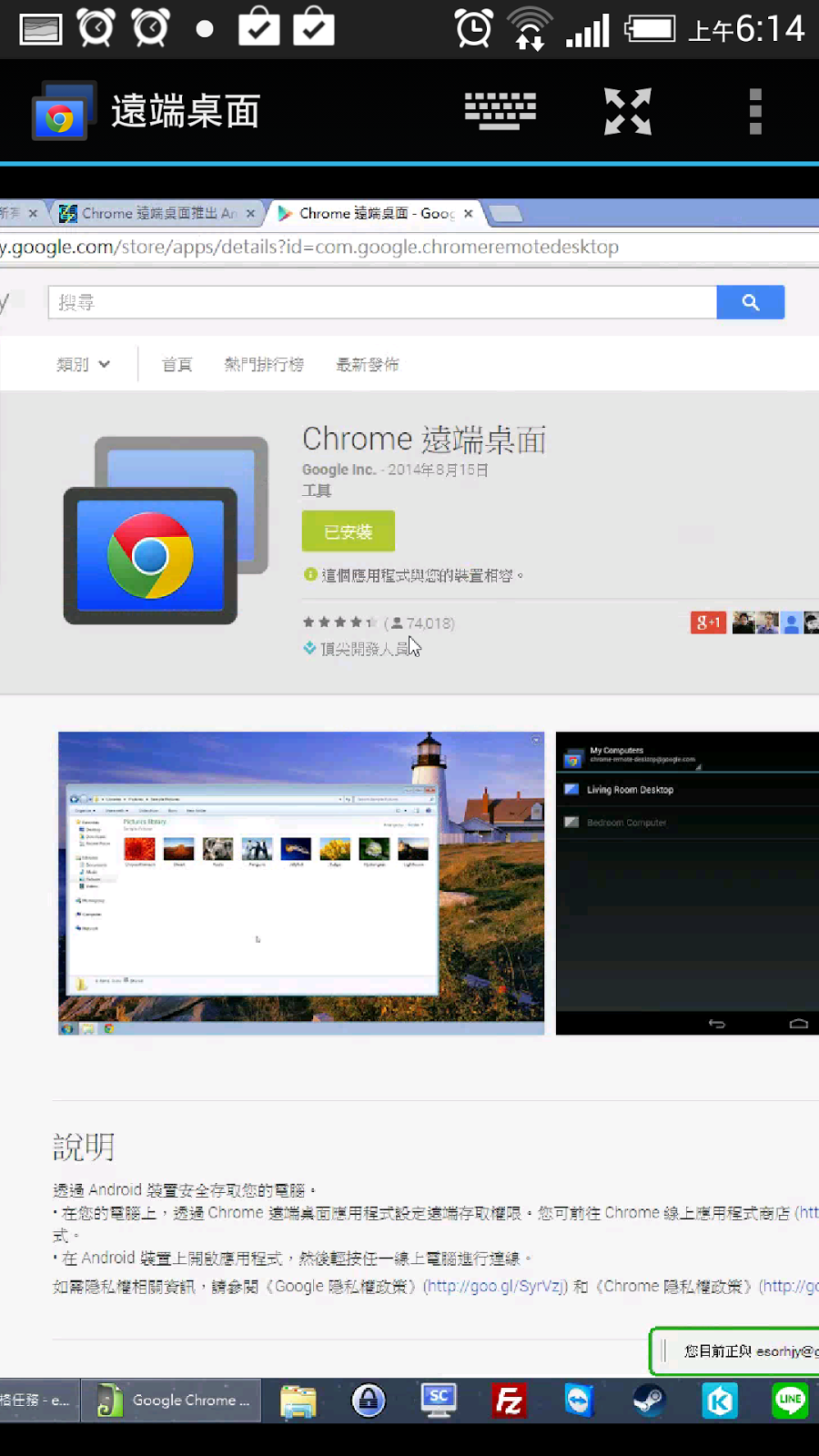Screen dimensions: 819x1456
Task: Click the 2014年8月15日 date text
Action: (439, 470)
